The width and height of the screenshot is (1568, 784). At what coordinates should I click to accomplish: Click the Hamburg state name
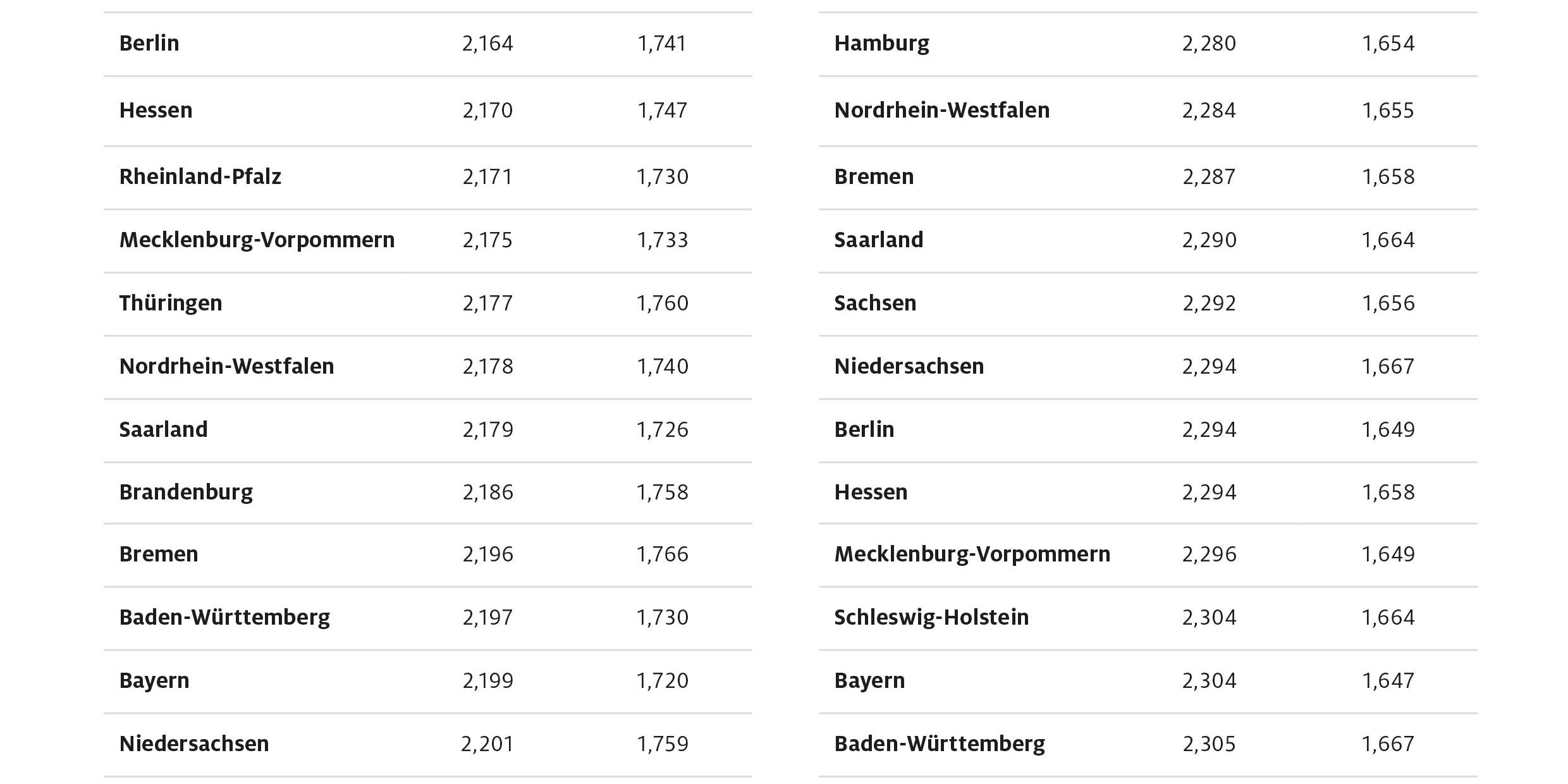[881, 44]
